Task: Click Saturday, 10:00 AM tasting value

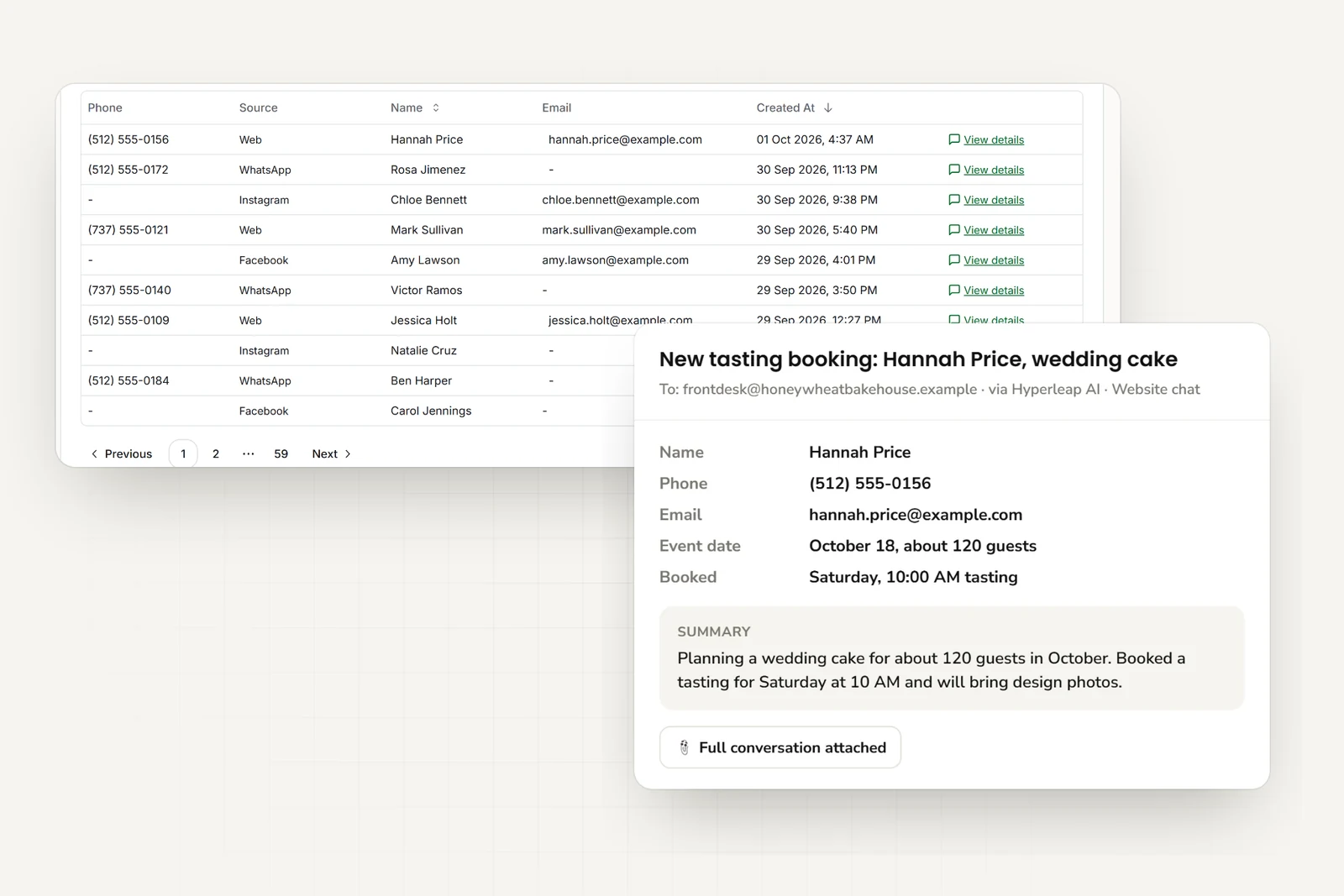Action: [x=913, y=577]
